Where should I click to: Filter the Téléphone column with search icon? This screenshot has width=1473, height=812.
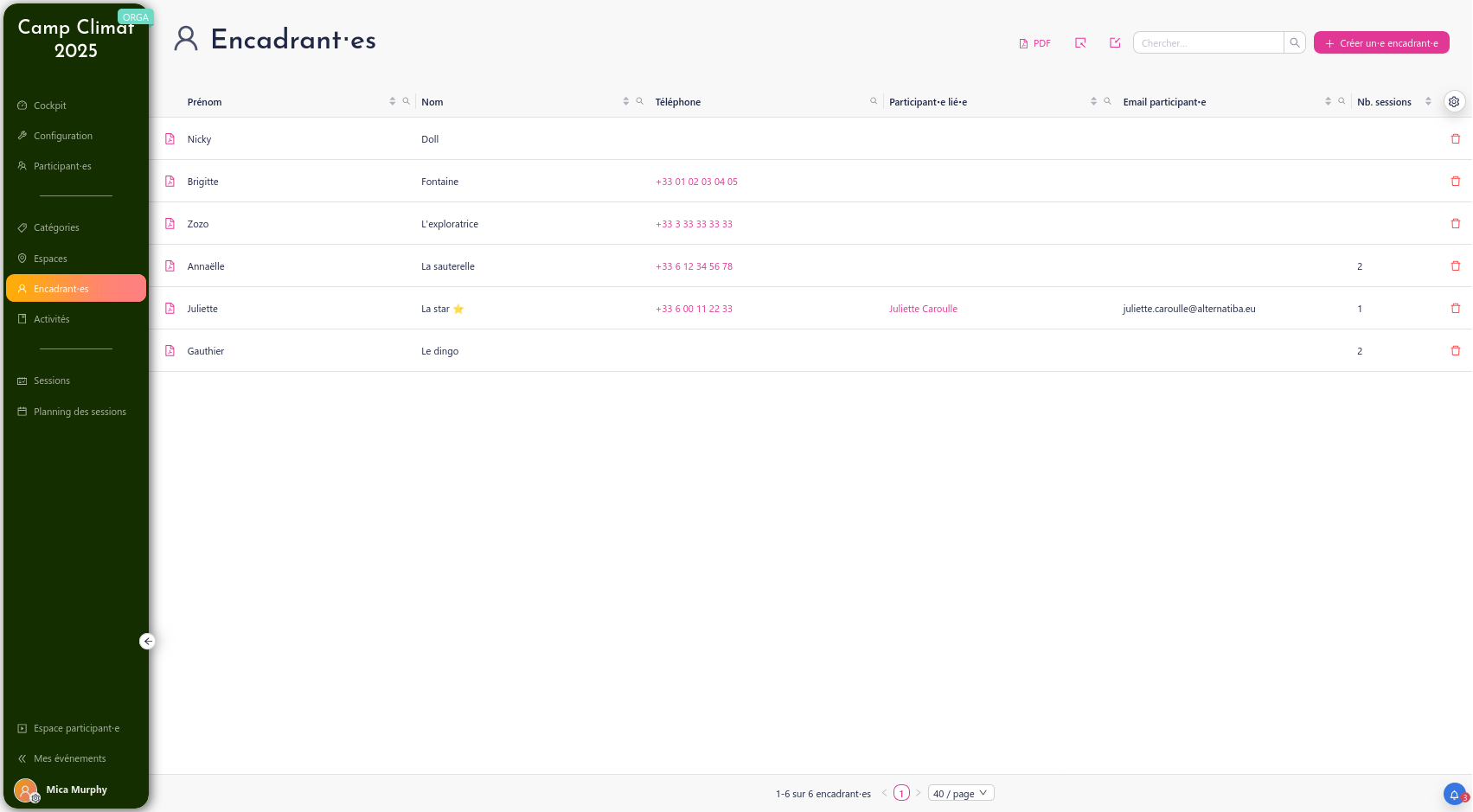874,101
